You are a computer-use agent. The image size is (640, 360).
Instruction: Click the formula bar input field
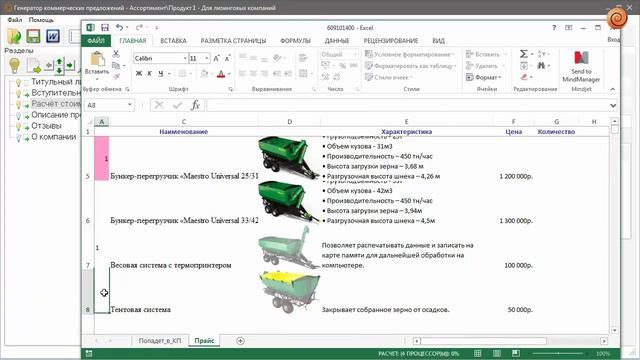[407, 105]
